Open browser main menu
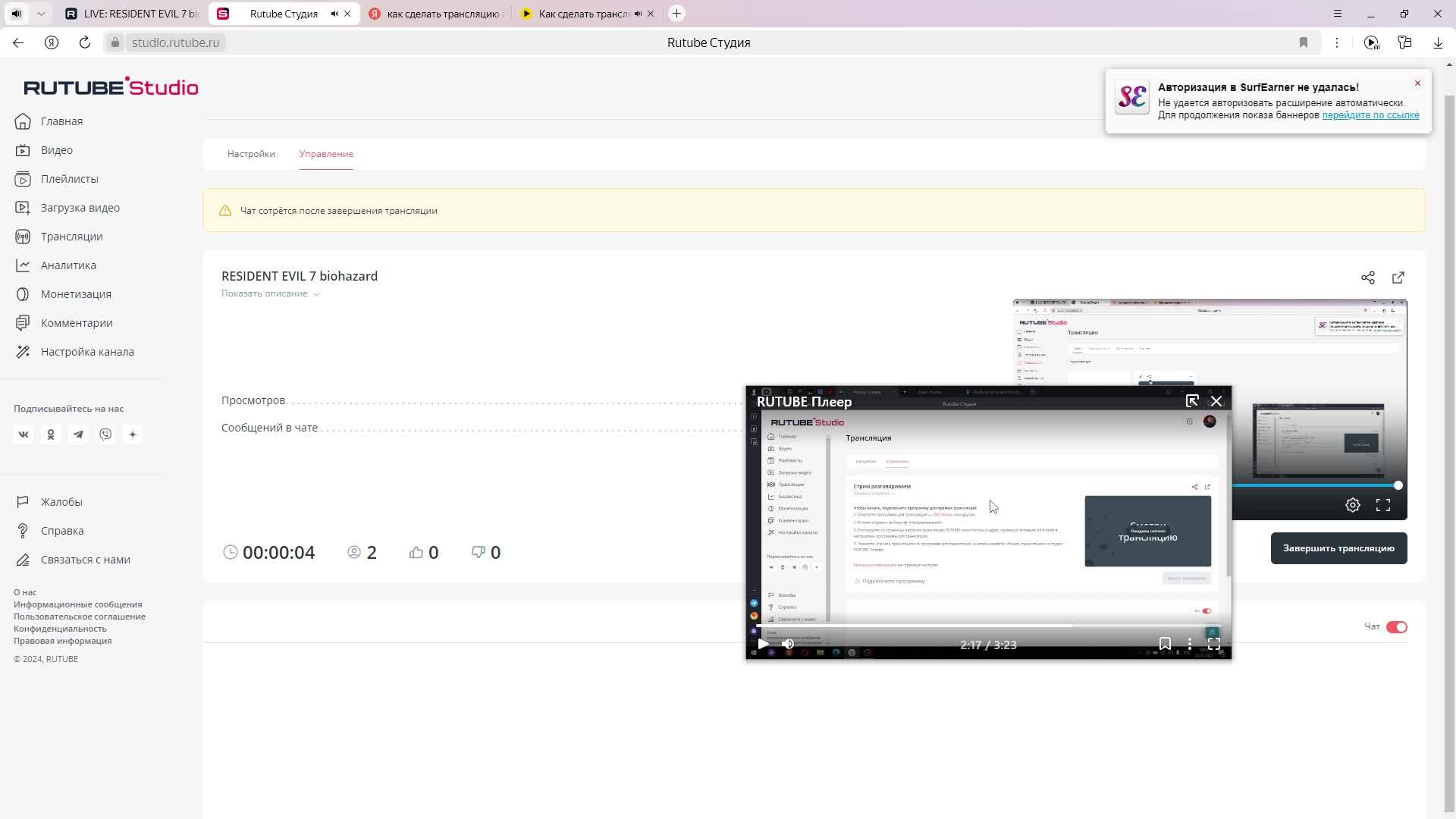The image size is (1456, 819). [x=1338, y=14]
